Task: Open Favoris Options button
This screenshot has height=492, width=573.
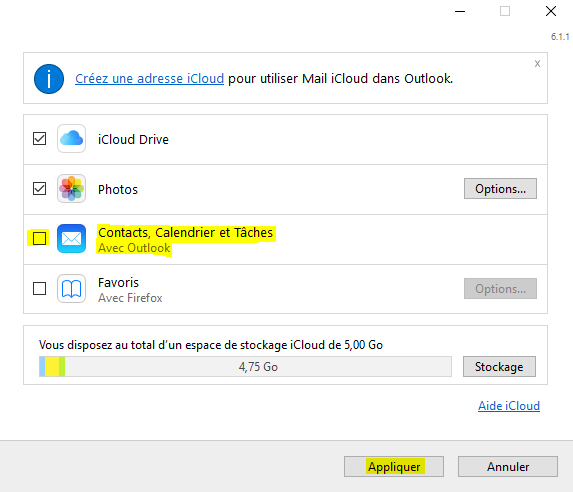Action: [500, 289]
